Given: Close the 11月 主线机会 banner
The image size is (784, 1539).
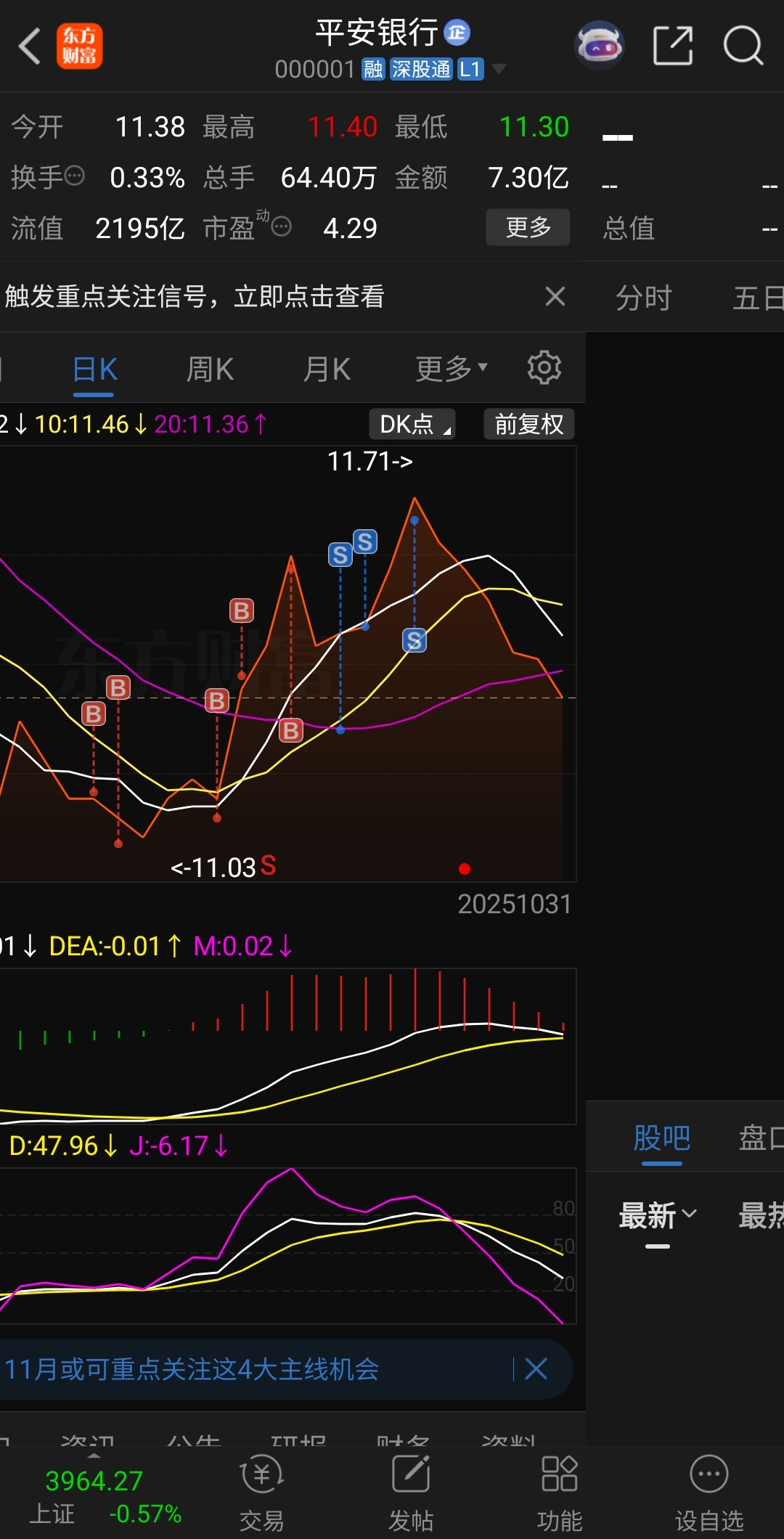Looking at the screenshot, I should coord(536,1369).
